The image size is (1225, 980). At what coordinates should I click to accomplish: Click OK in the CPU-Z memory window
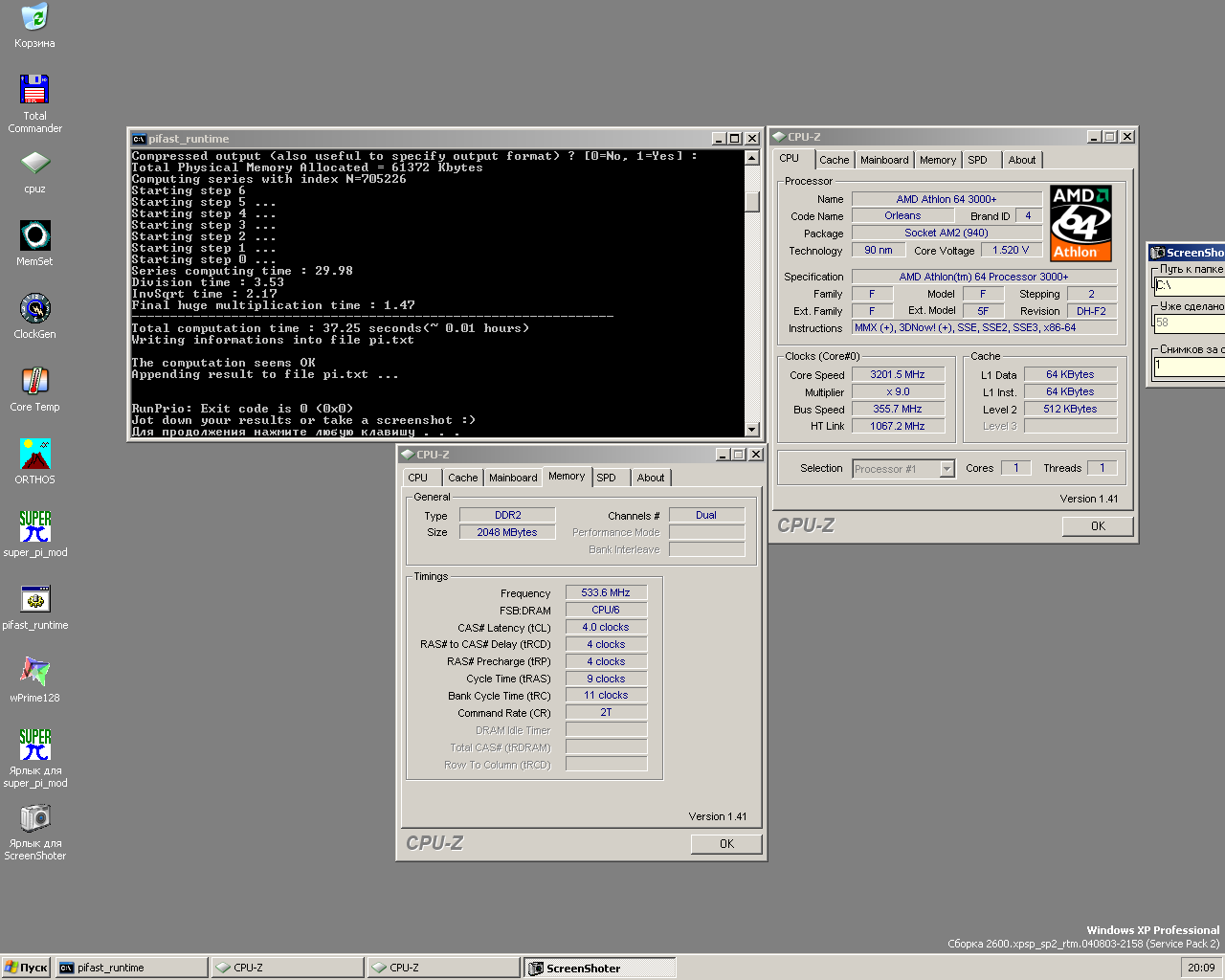click(726, 844)
